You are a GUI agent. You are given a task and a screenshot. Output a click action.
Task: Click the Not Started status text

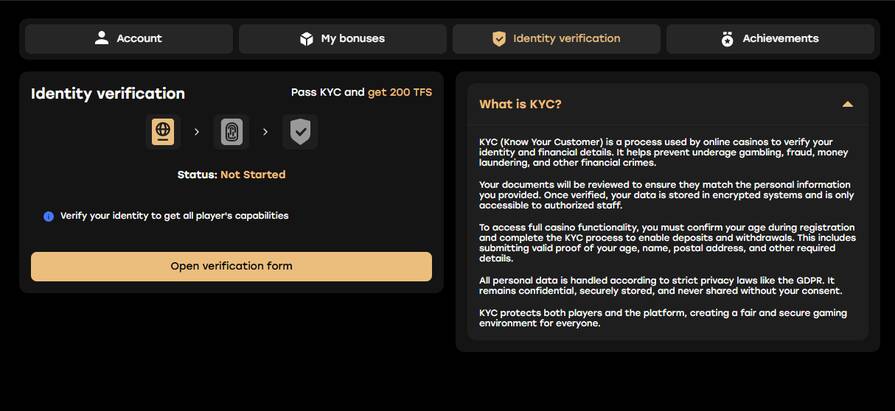(253, 174)
